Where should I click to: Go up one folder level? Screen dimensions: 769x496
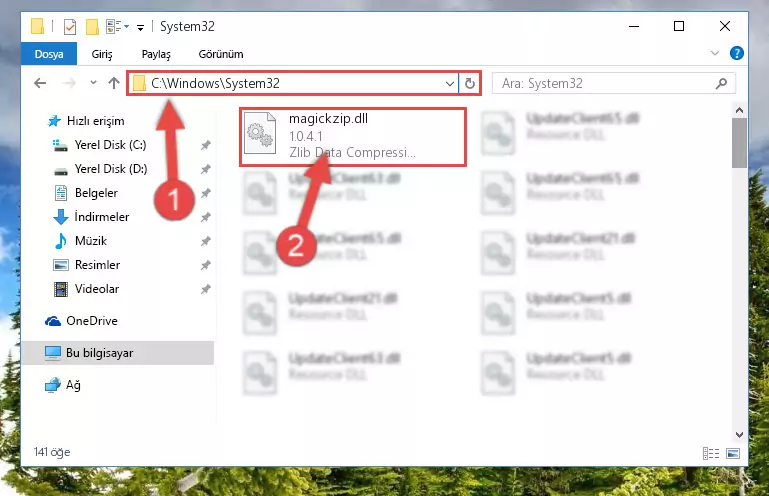114,83
